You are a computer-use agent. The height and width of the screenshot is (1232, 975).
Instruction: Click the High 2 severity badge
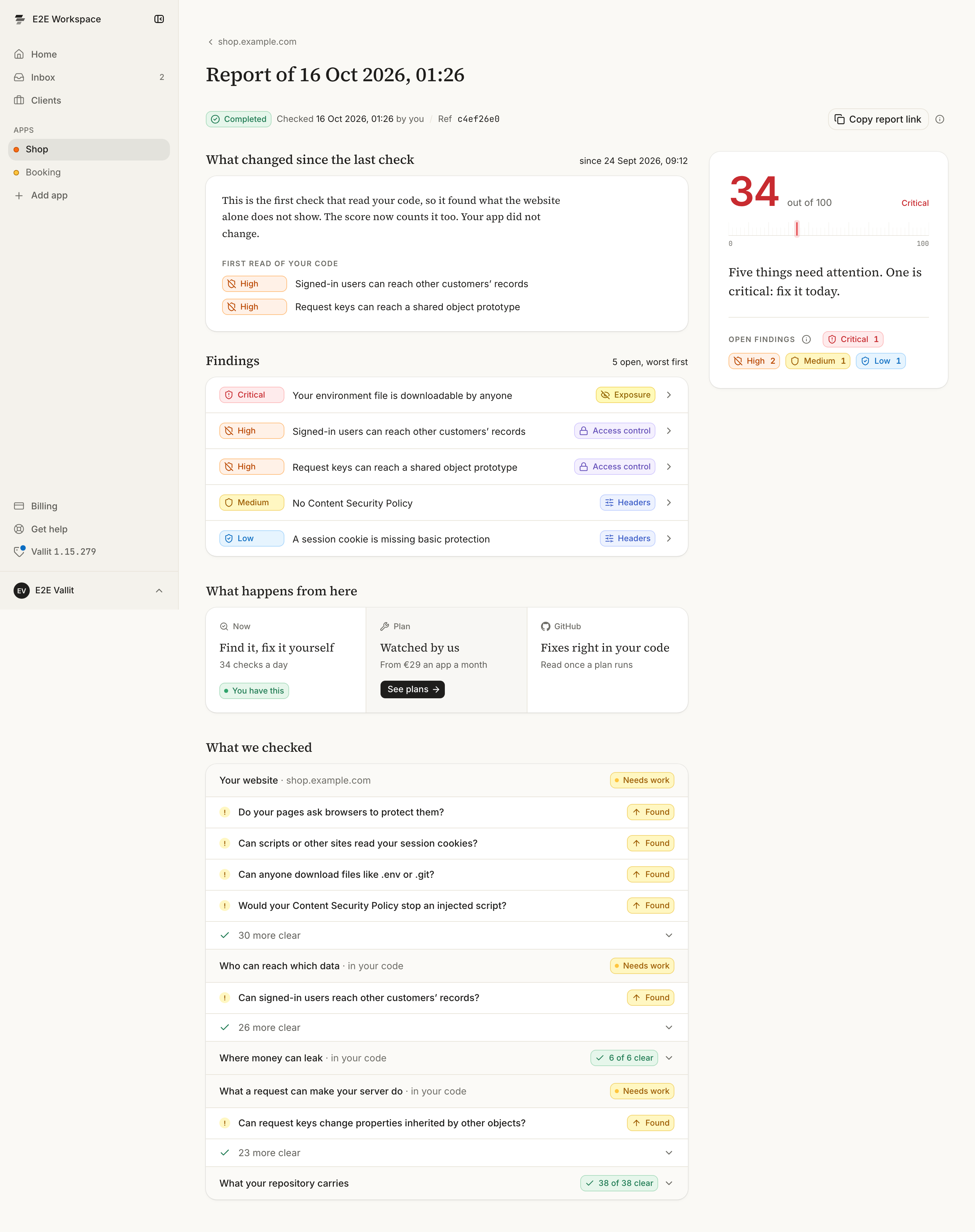coord(754,361)
